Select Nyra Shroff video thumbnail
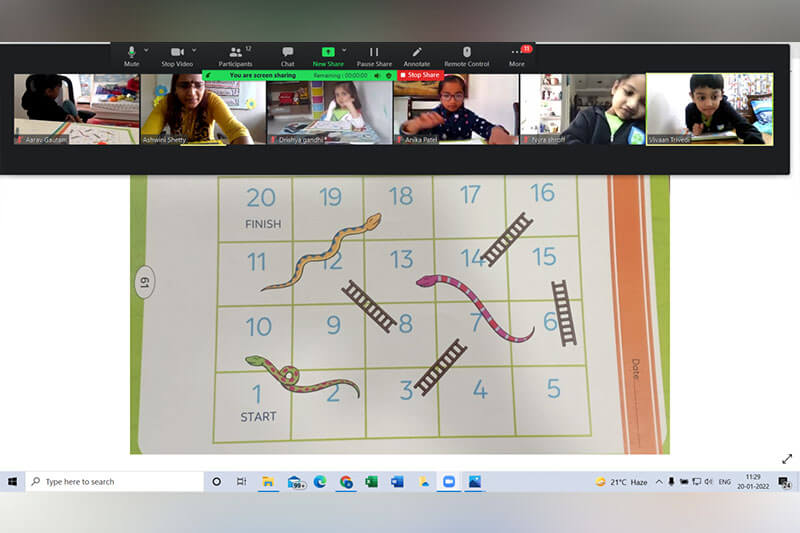The image size is (800, 533). click(x=583, y=109)
